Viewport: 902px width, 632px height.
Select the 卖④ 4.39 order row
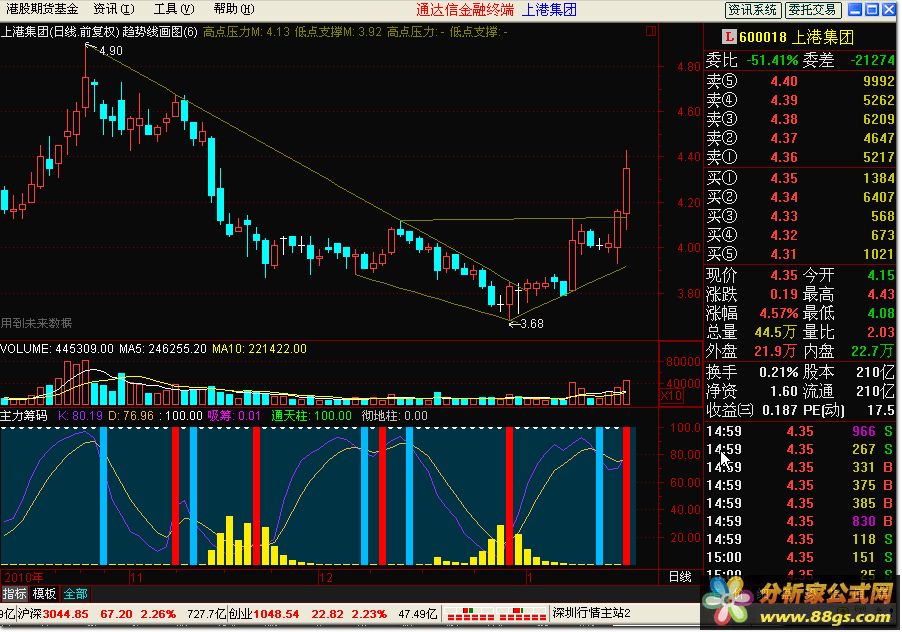[x=800, y=100]
